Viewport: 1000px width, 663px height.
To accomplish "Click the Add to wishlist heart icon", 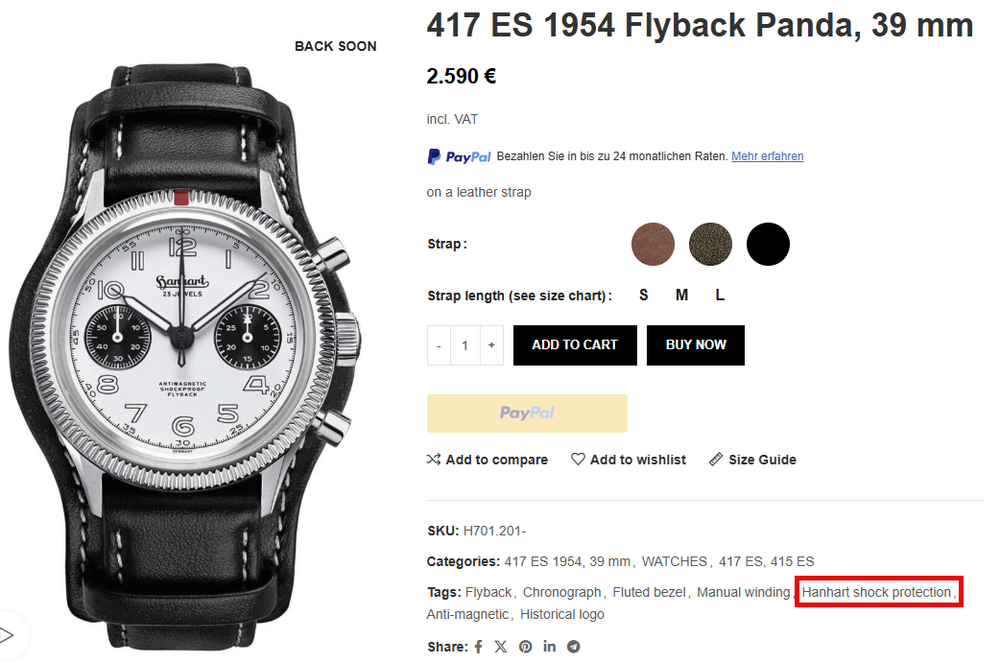I will (578, 459).
